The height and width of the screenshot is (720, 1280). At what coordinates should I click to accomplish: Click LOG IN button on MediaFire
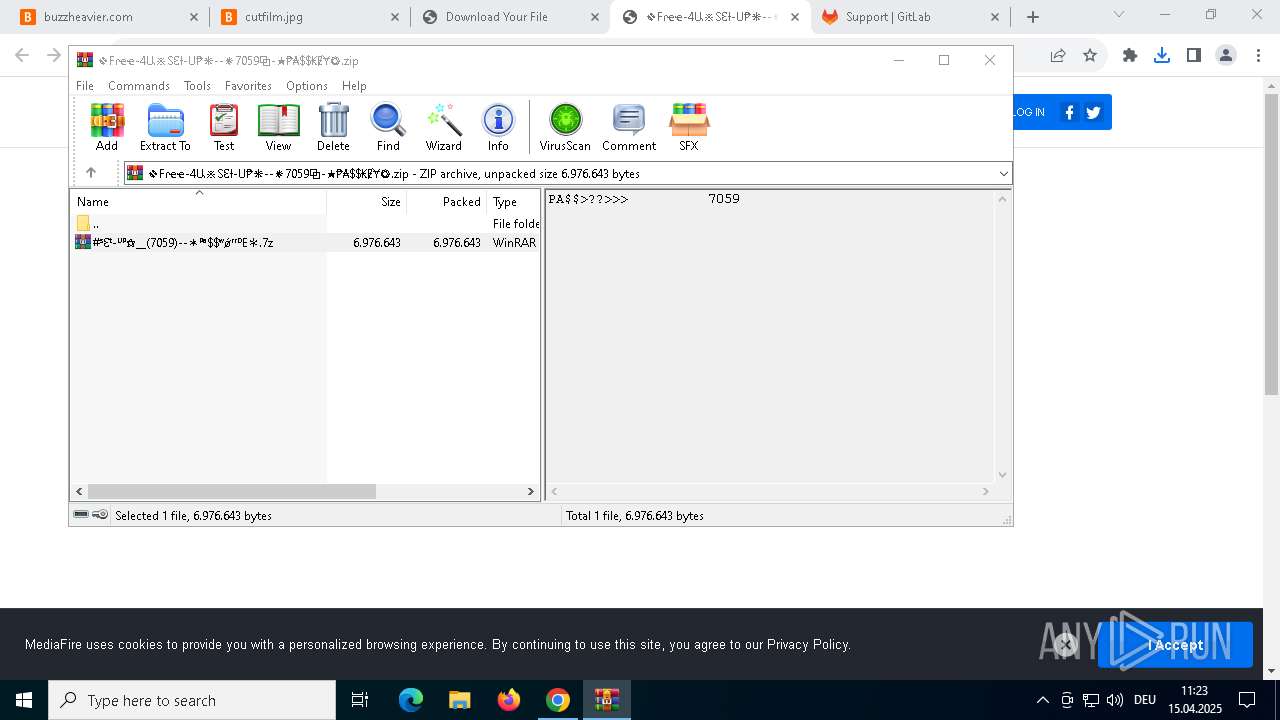[1029, 112]
